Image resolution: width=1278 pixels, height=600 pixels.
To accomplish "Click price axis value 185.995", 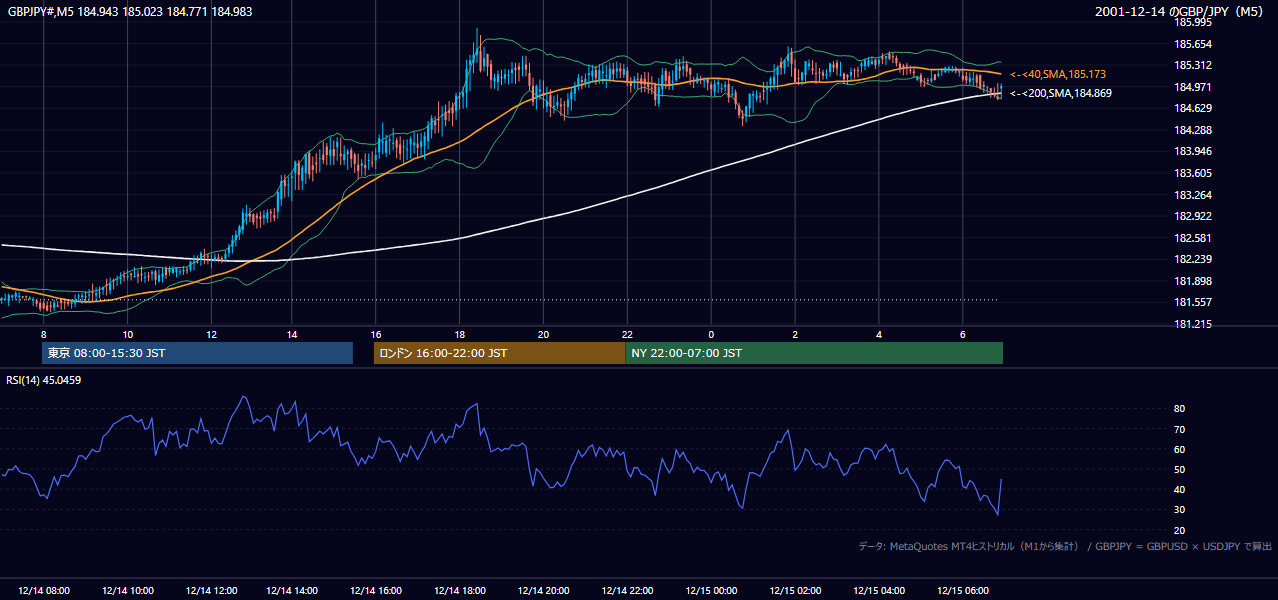I will 1192,22.
